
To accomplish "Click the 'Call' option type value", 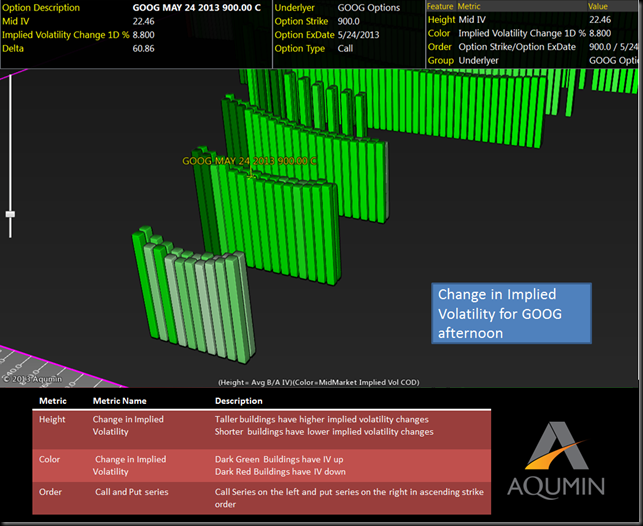I will coord(345,48).
